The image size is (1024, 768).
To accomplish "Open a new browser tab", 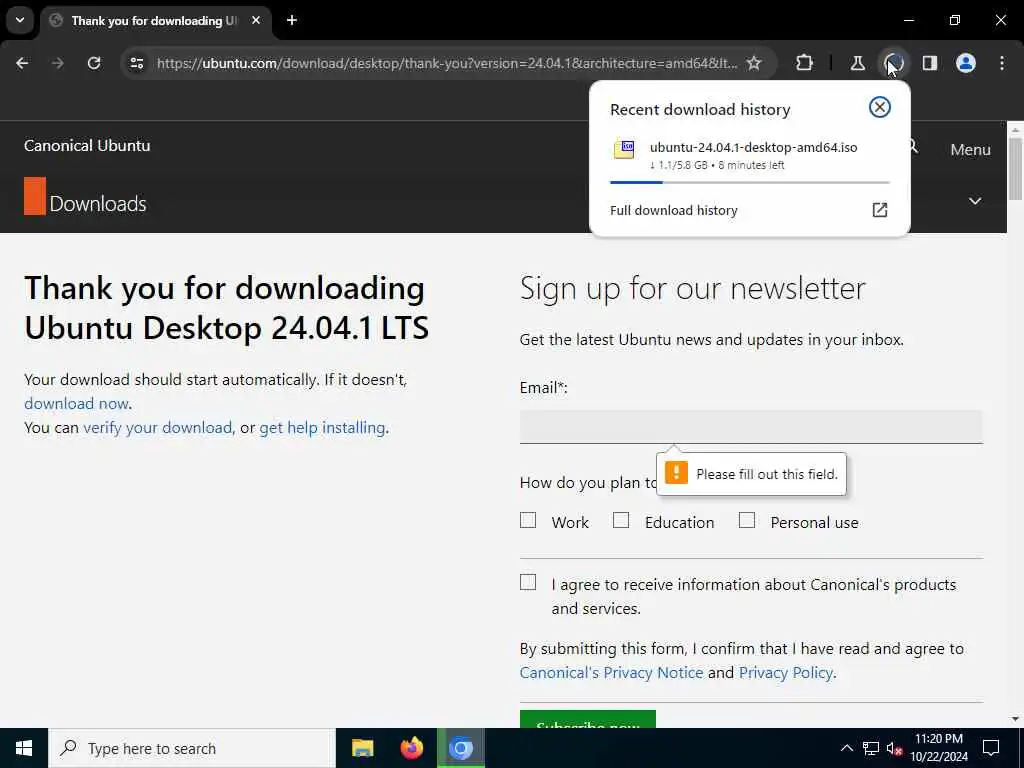I will (292, 20).
